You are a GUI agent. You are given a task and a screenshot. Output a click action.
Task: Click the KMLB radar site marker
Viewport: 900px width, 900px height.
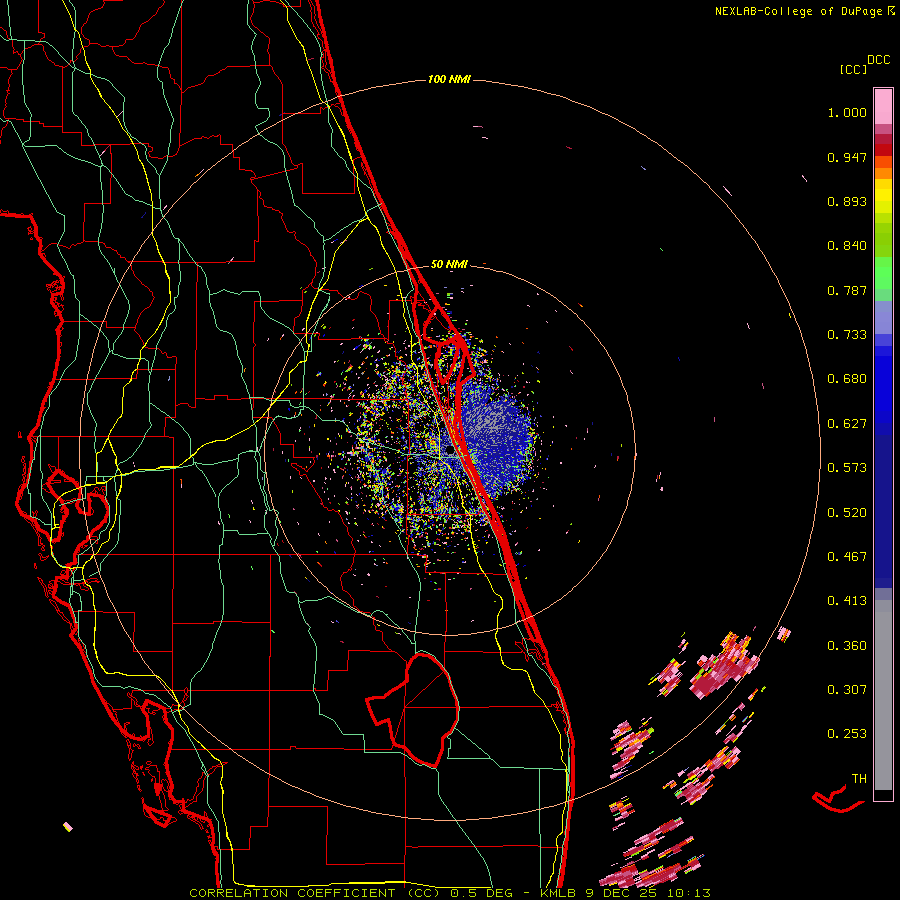(451, 450)
